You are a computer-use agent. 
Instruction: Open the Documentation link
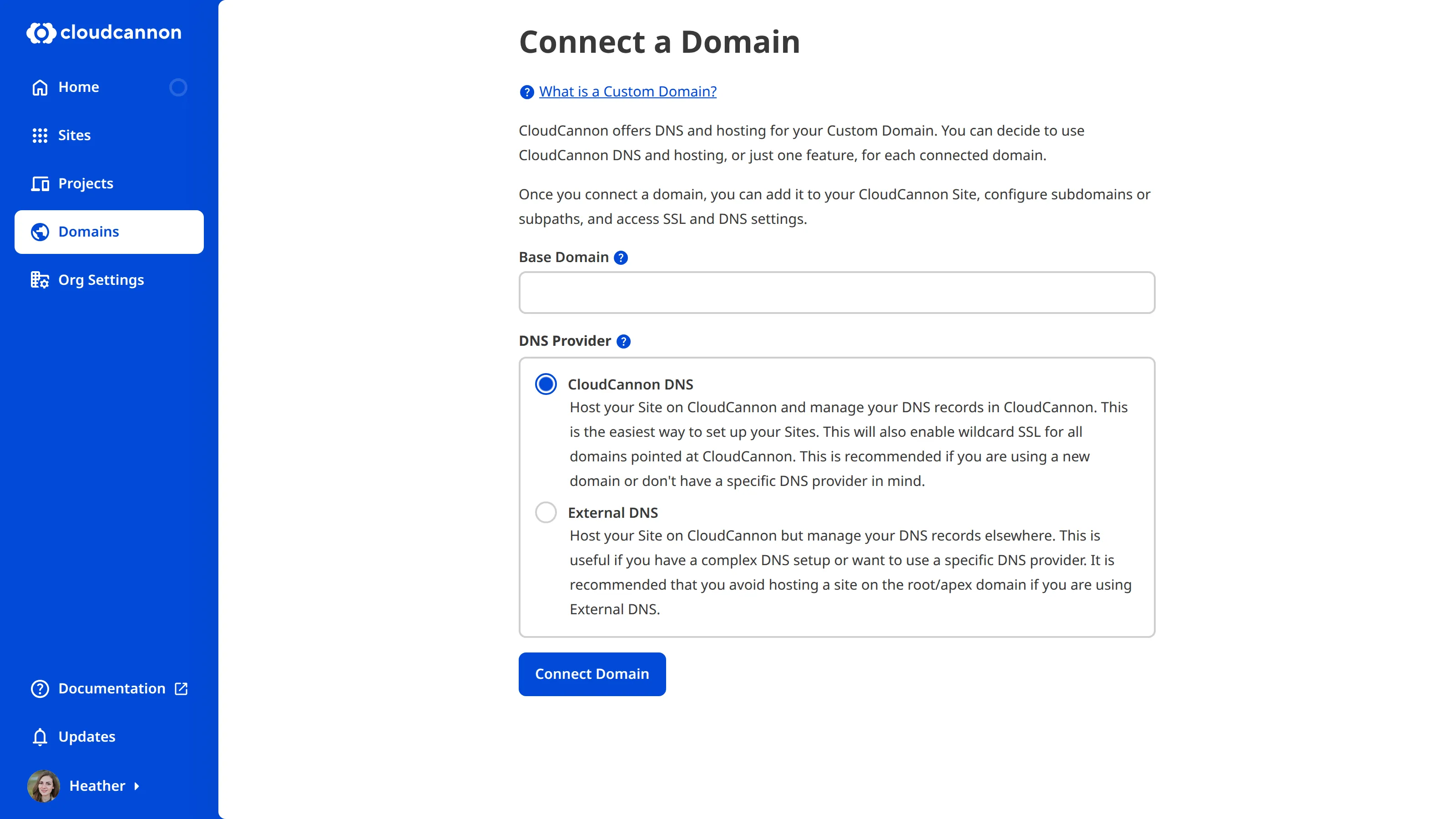[x=109, y=688]
